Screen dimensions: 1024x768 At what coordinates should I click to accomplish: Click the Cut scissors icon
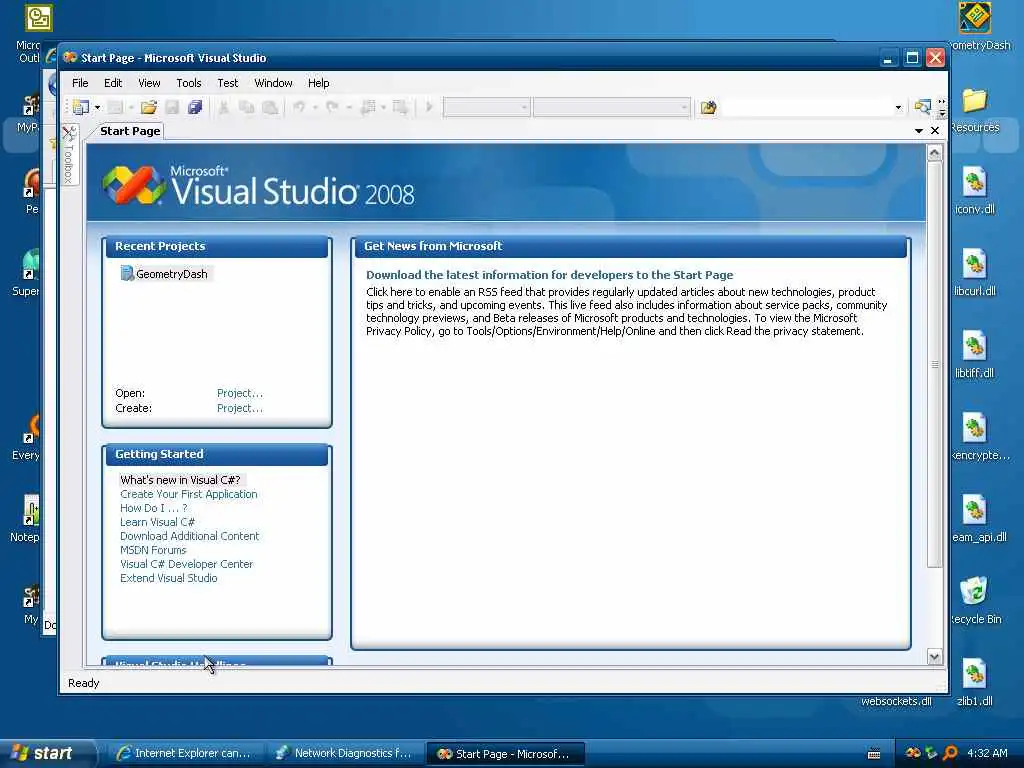223,107
